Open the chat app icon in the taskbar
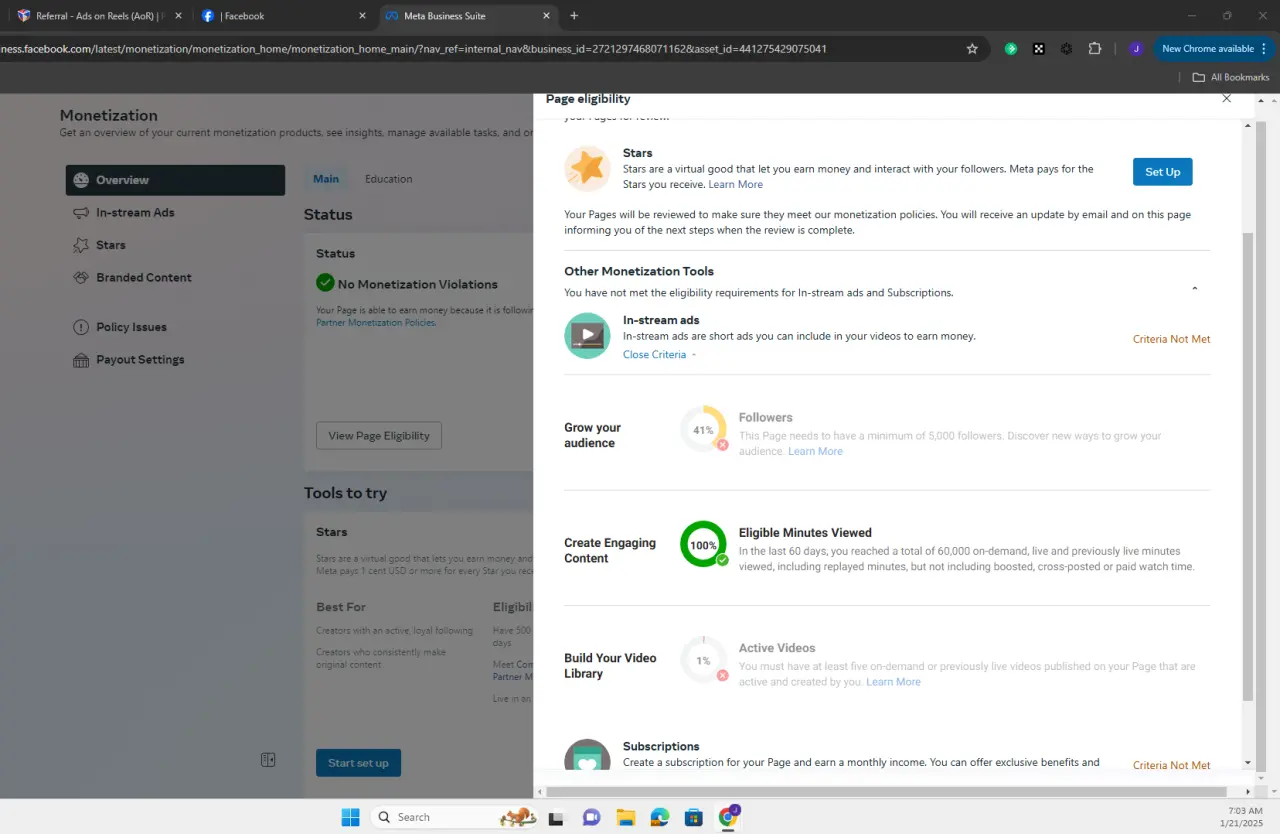 pos(591,817)
